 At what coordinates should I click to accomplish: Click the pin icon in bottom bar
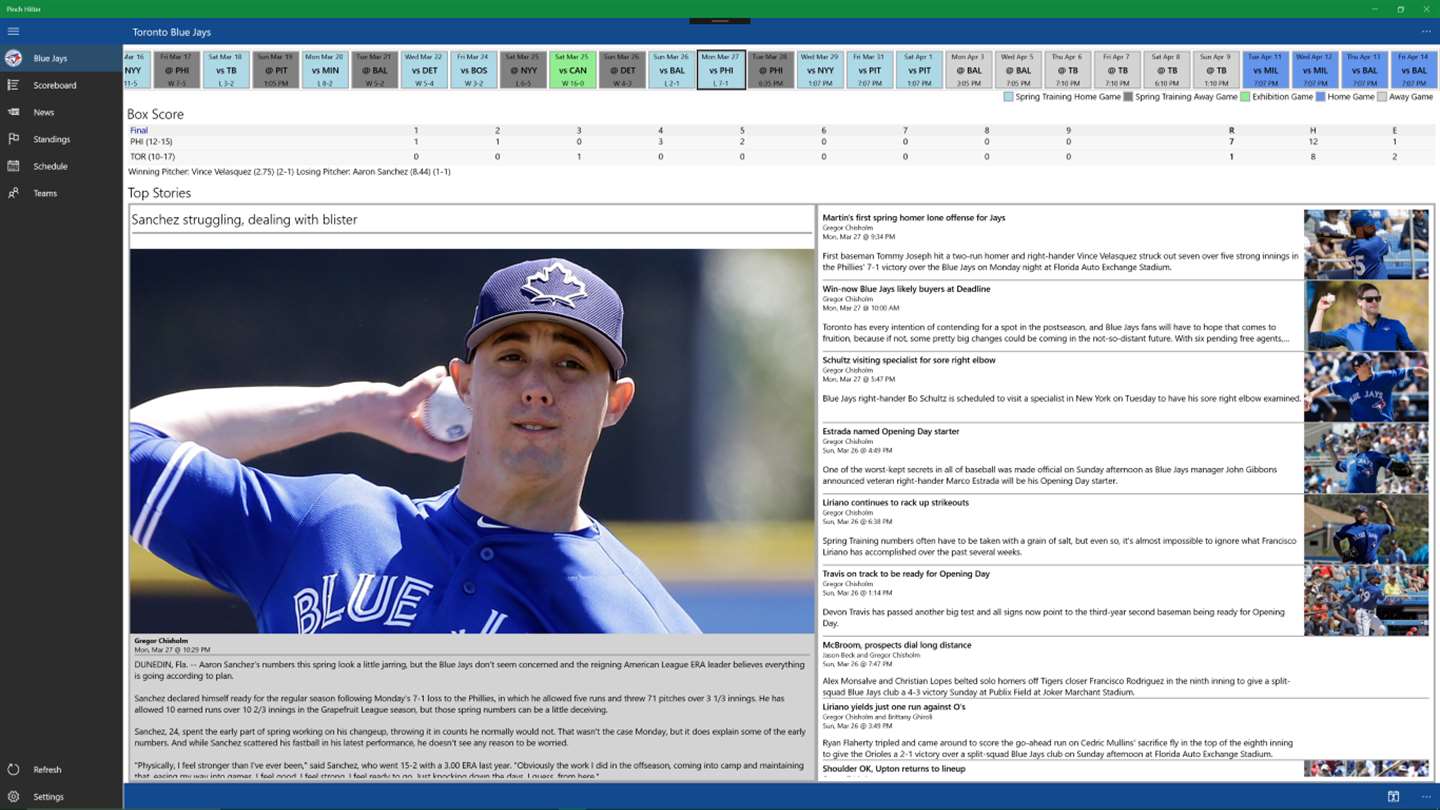click(1393, 797)
